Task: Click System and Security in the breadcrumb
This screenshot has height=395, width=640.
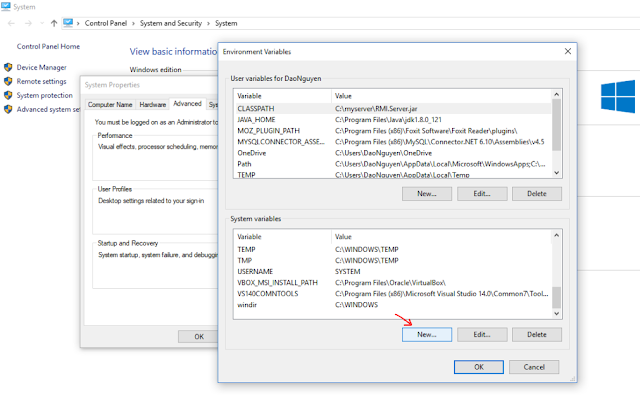Action: [171, 23]
